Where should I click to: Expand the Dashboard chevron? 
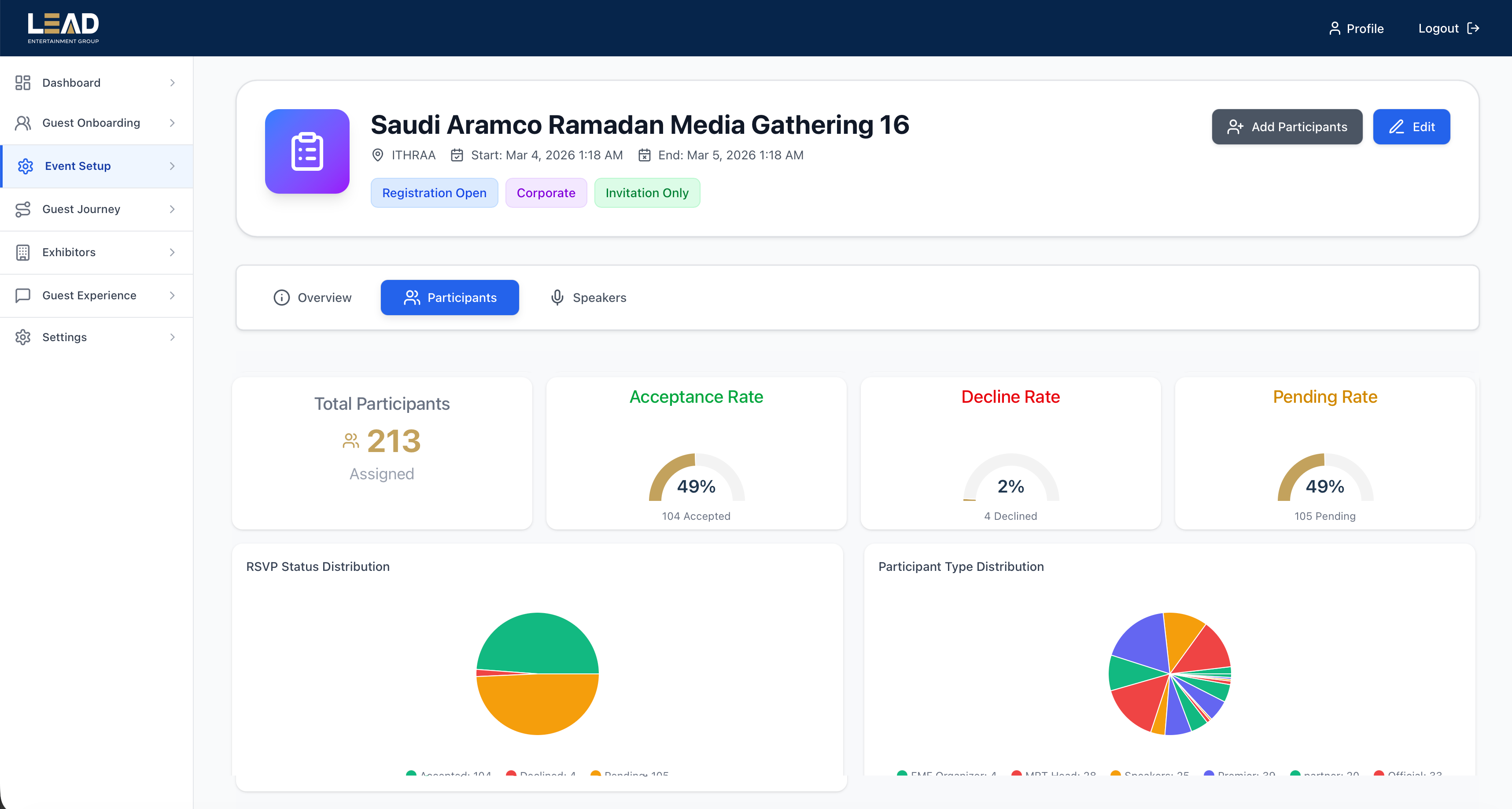(172, 83)
